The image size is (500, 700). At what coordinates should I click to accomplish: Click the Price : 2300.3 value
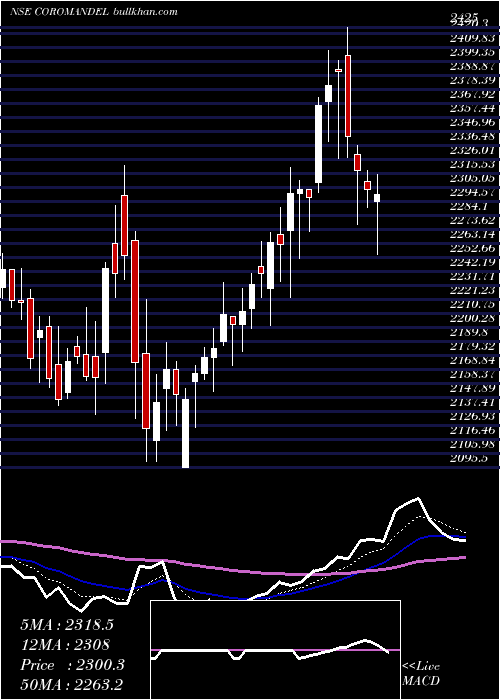pyautogui.click(x=72, y=665)
